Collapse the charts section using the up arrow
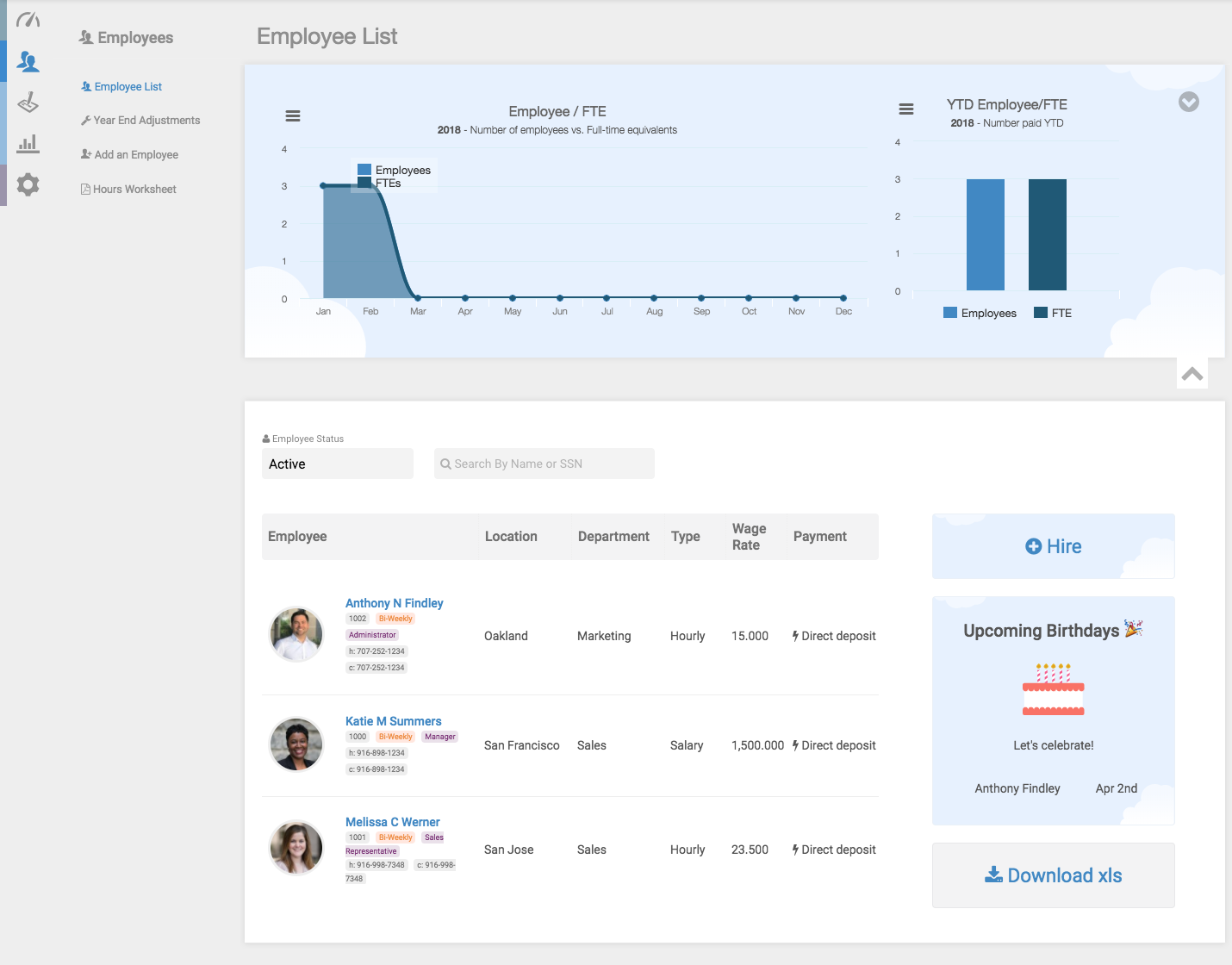This screenshot has height=965, width=1232. [1192, 373]
